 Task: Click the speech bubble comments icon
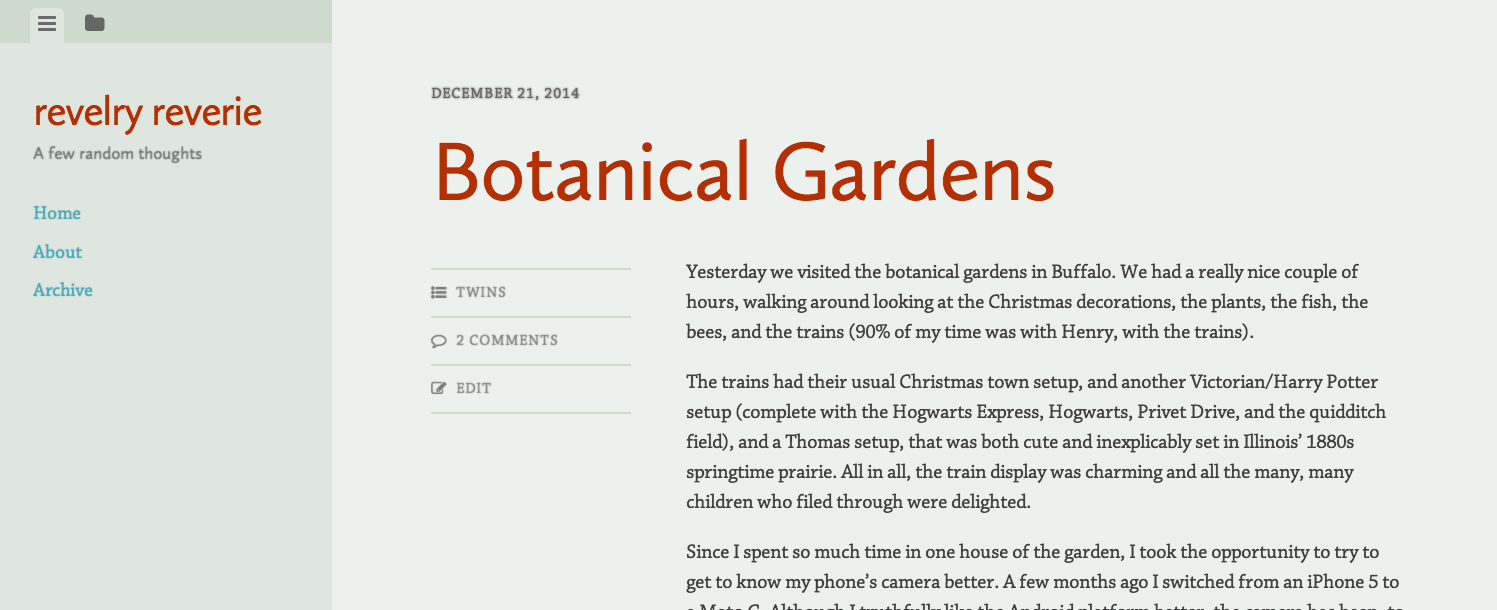[438, 340]
